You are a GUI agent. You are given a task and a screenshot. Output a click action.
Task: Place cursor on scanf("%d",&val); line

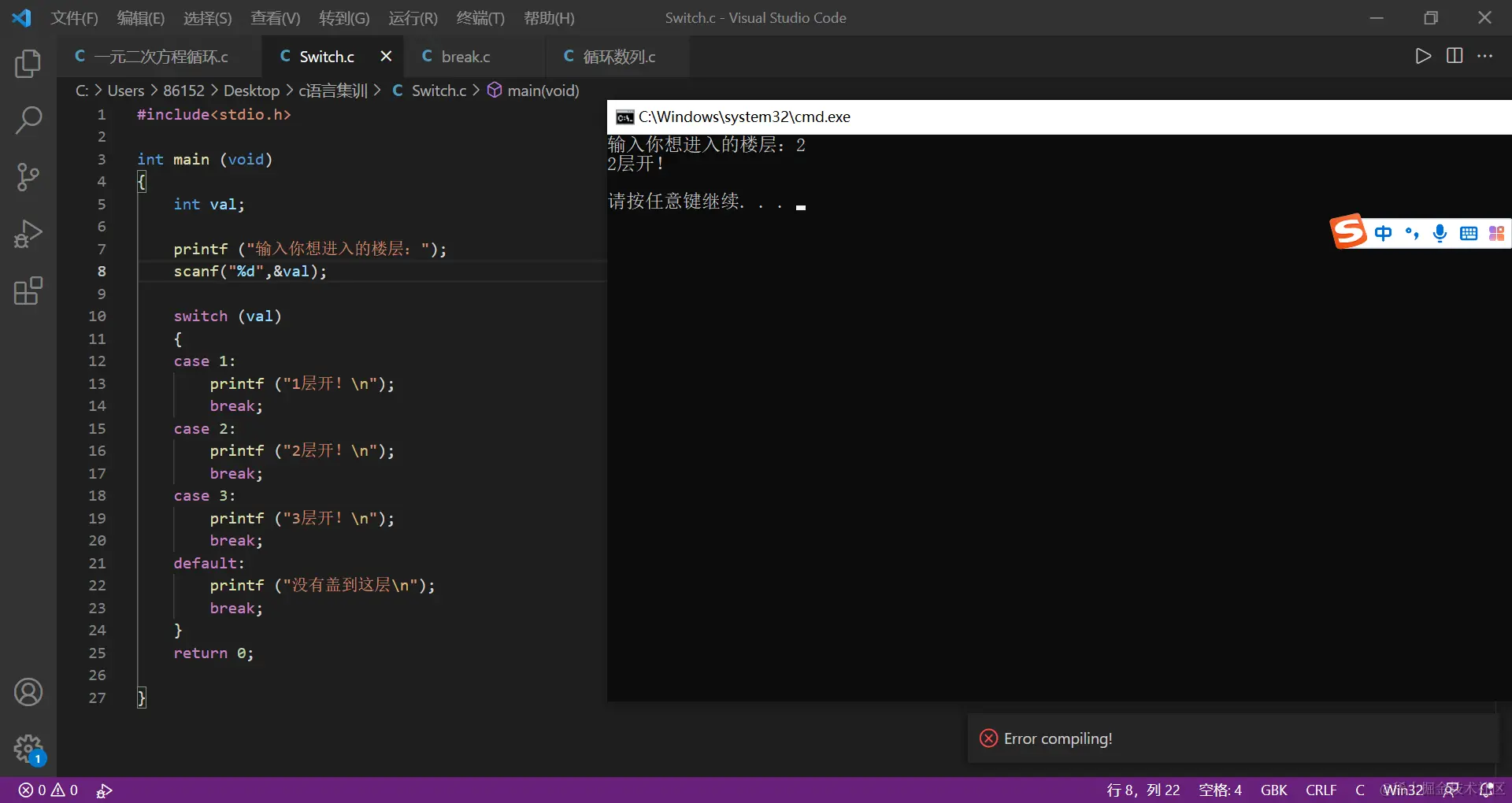[250, 272]
